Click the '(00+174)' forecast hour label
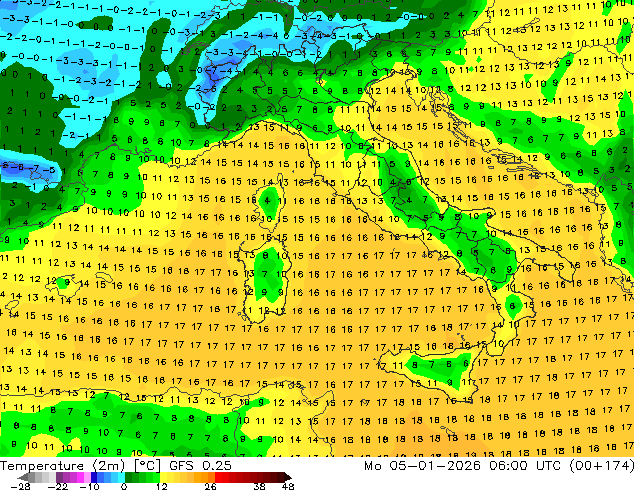Image resolution: width=634 pixels, height=490 pixels. [x=602, y=466]
